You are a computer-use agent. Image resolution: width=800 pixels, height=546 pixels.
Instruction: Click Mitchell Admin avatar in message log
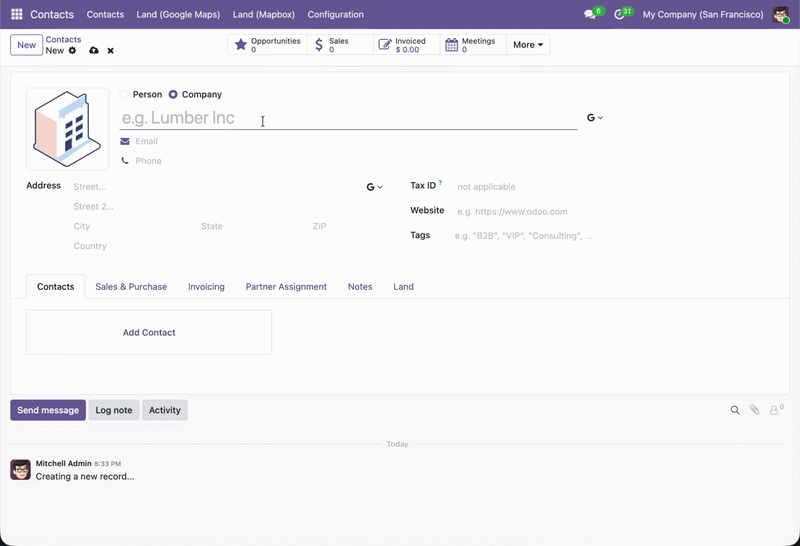20,469
